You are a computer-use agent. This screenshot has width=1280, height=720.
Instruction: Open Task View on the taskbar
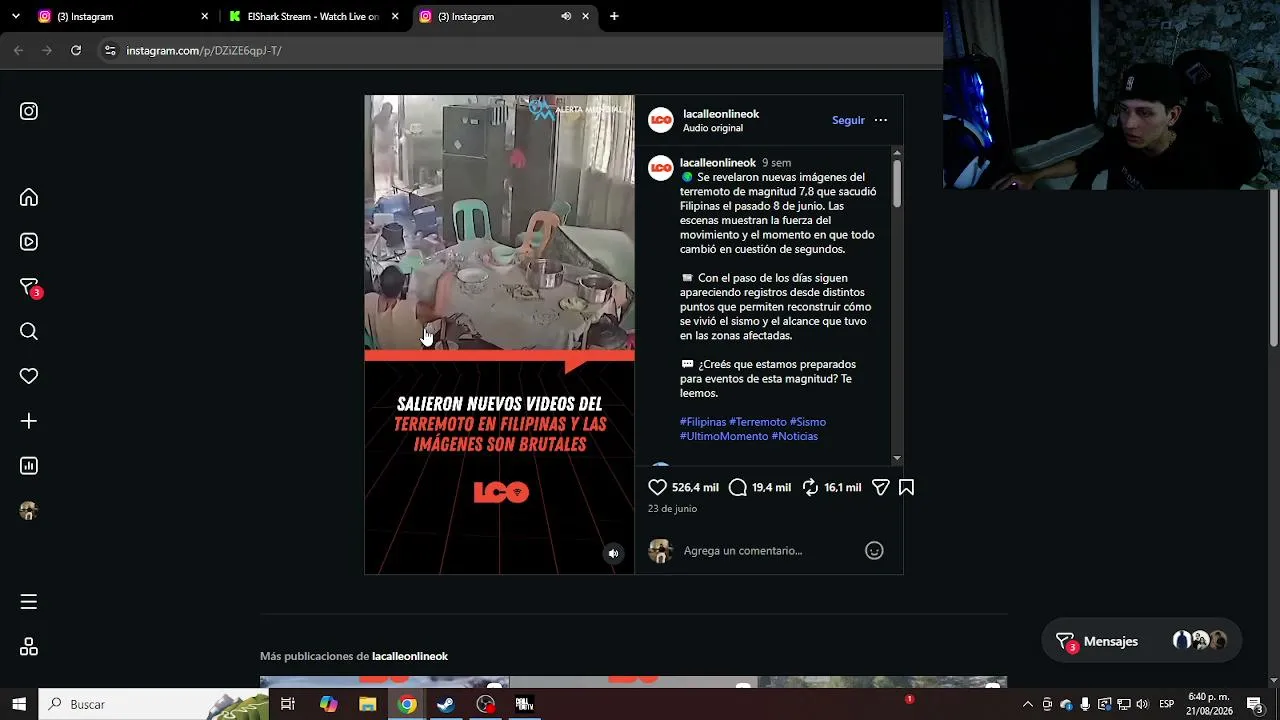pyautogui.click(x=288, y=704)
